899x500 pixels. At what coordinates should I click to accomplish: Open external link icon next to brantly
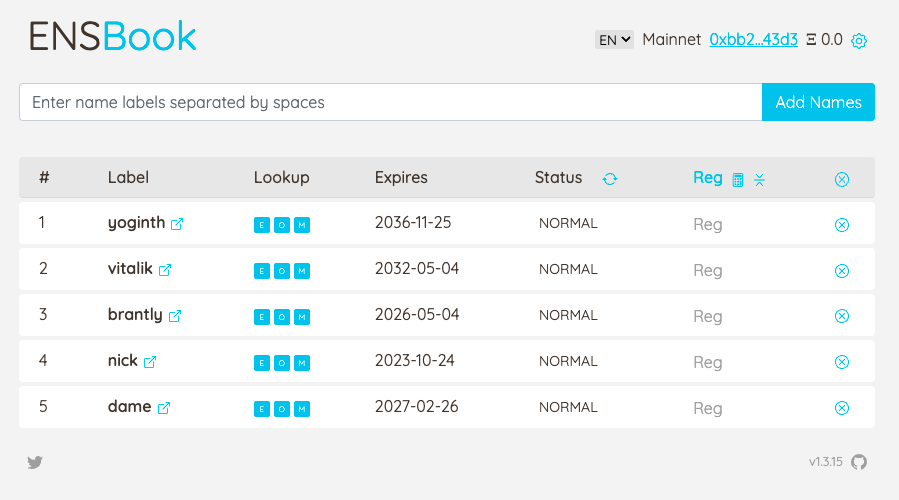click(x=175, y=315)
